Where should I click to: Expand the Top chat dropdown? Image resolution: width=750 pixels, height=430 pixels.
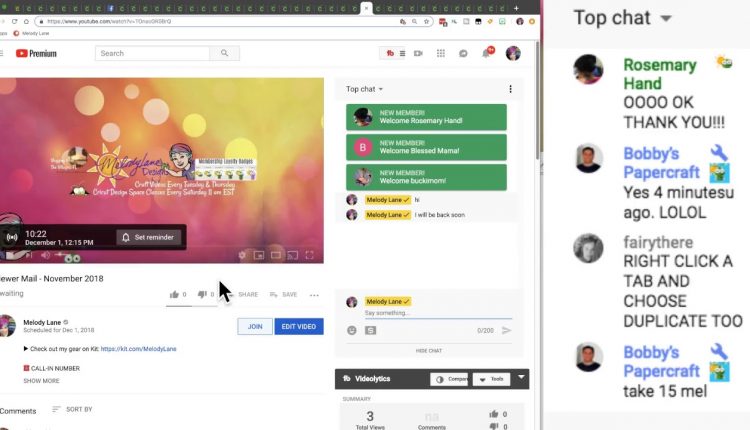[365, 89]
